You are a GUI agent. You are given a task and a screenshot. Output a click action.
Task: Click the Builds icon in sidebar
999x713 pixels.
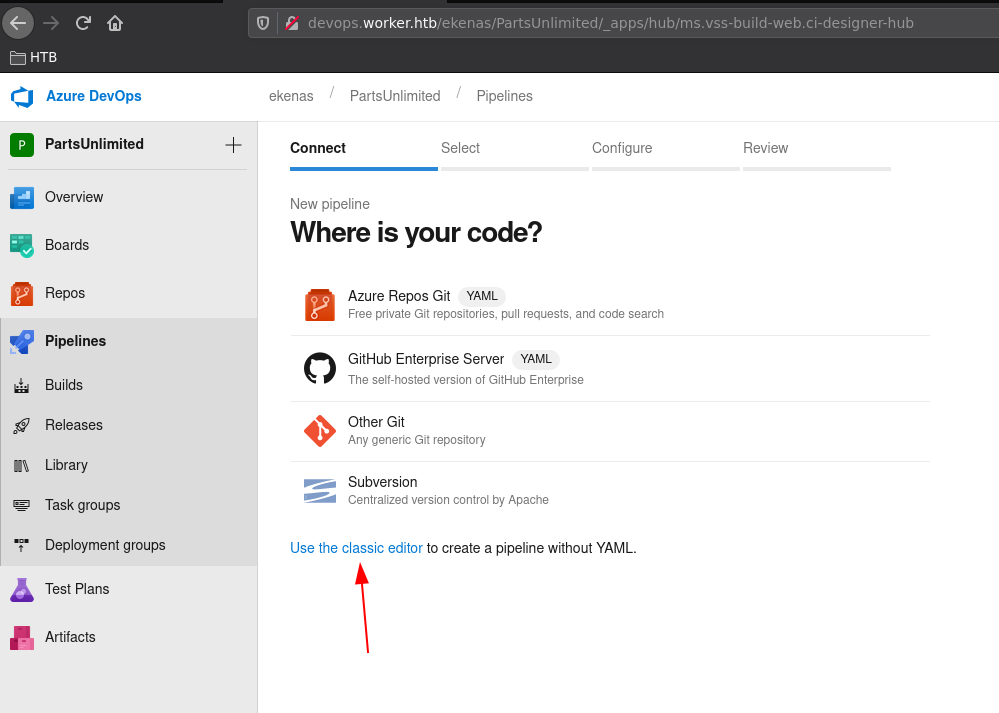click(22, 385)
